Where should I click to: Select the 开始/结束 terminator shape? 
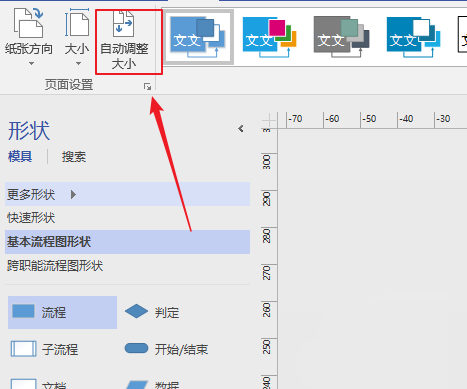[x=166, y=349]
